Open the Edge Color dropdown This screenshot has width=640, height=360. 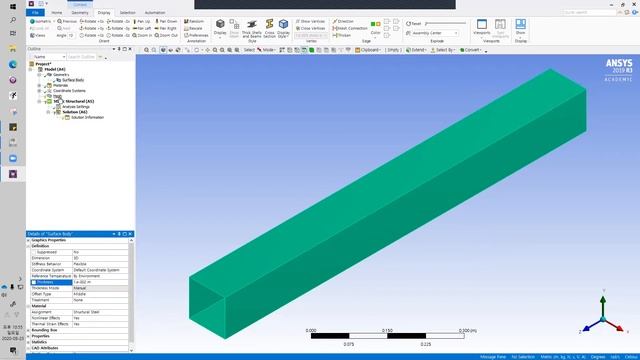tap(376, 28)
